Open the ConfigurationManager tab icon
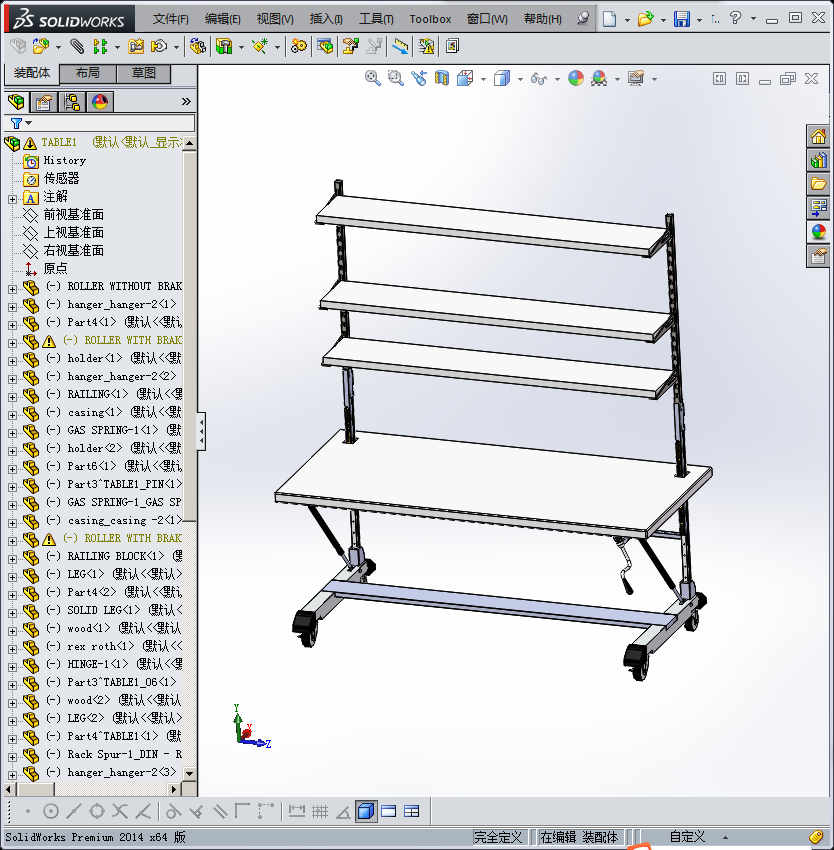This screenshot has height=850, width=834. point(72,101)
